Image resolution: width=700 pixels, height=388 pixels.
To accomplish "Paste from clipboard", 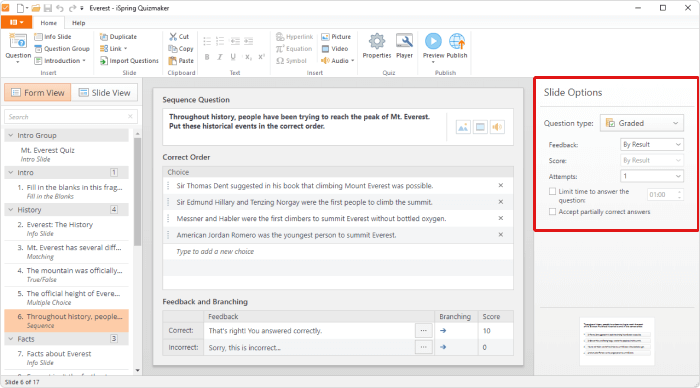I will click(x=181, y=61).
